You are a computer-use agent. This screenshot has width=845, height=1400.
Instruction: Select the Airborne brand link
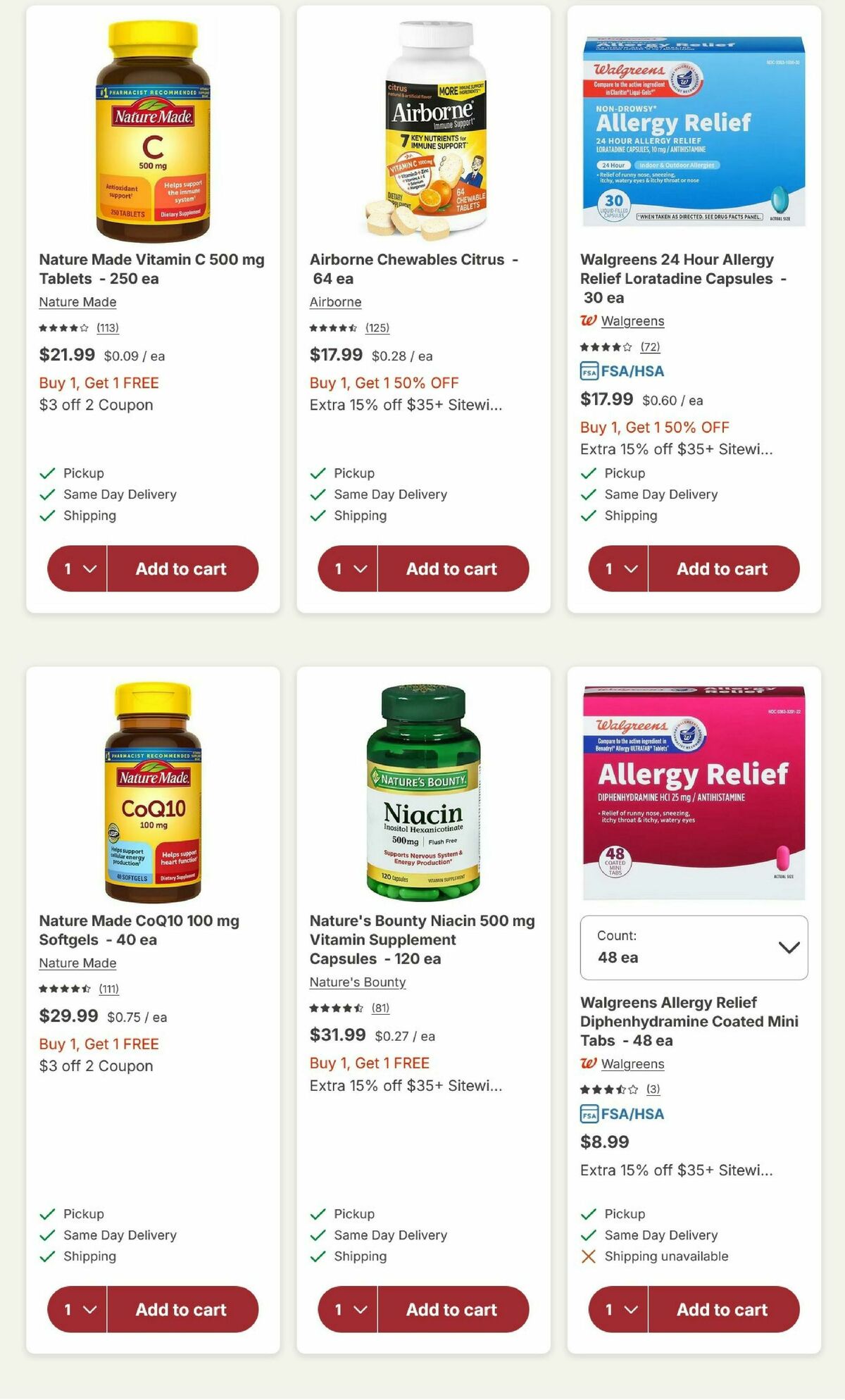click(x=334, y=302)
